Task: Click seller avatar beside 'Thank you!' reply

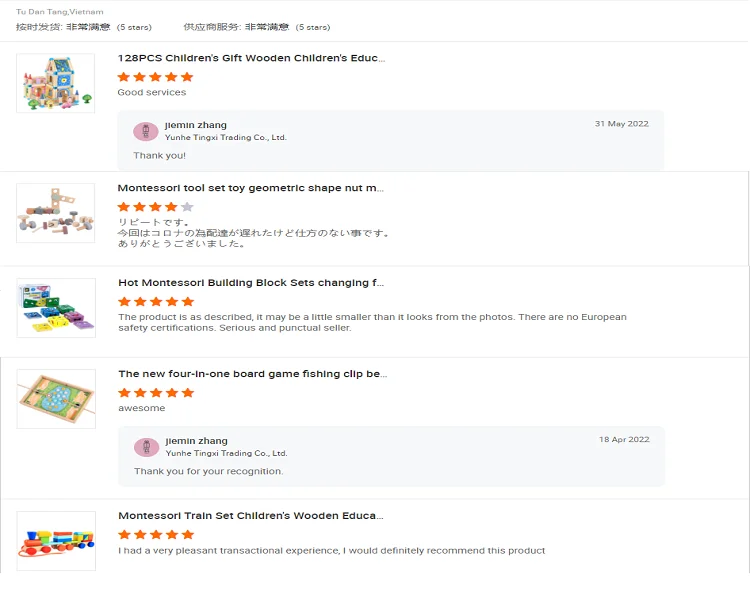Action: [146, 131]
